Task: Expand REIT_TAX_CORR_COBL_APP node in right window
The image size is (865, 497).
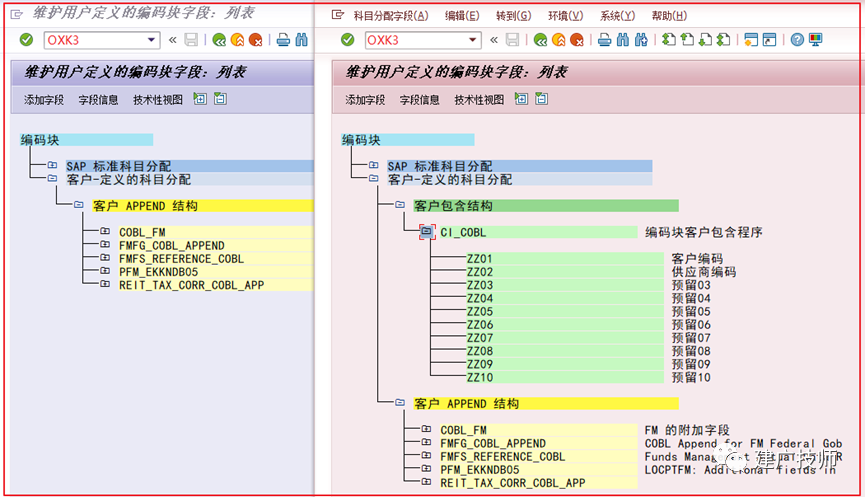Action: tap(426, 482)
